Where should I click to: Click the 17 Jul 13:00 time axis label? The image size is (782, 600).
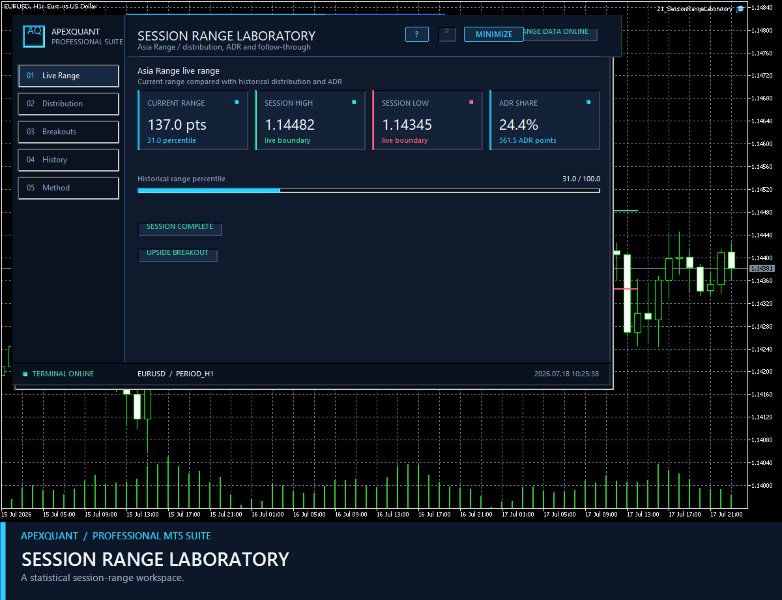644,514
